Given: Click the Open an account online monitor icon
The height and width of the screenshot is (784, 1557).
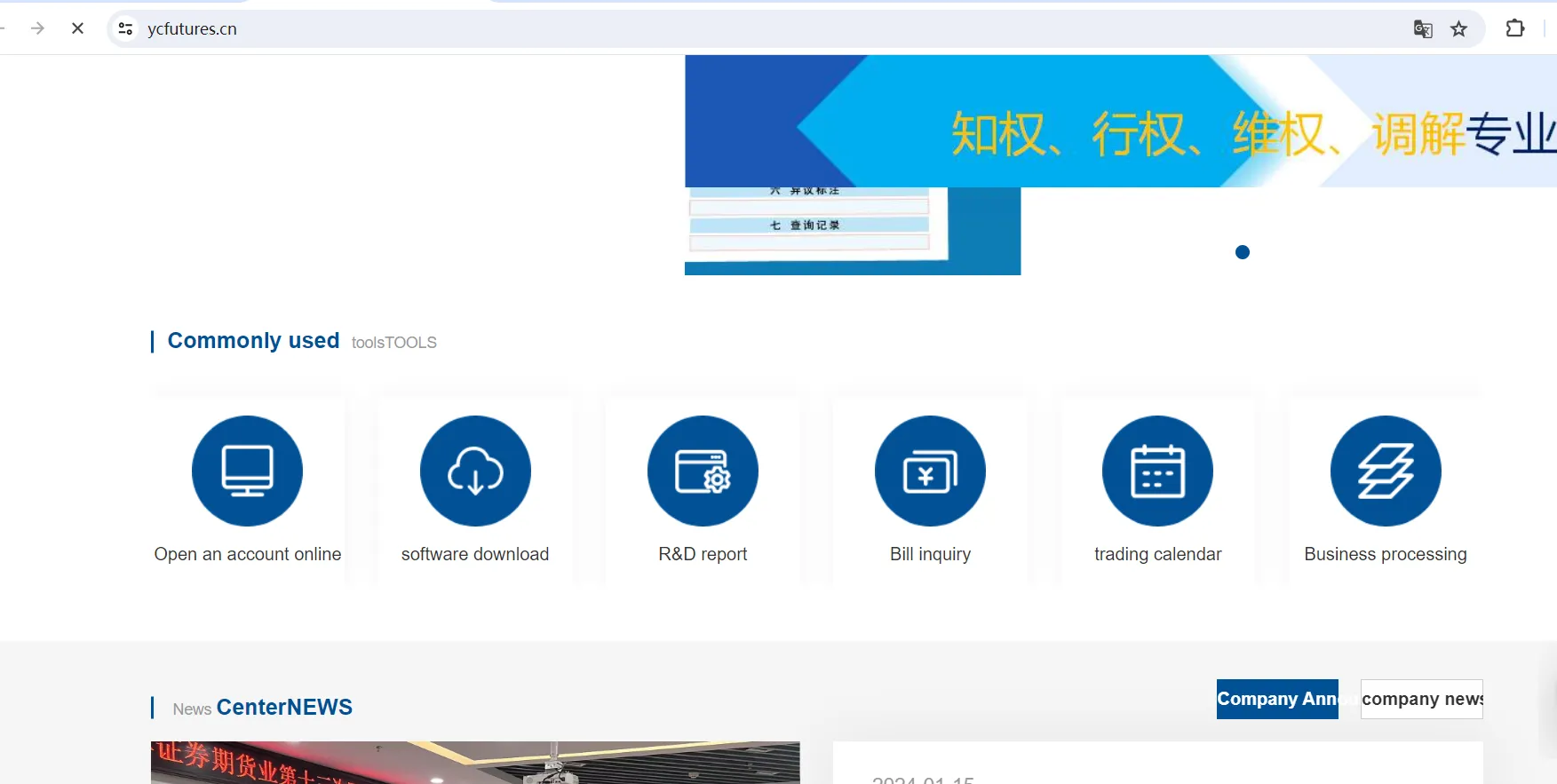Looking at the screenshot, I should (x=247, y=471).
